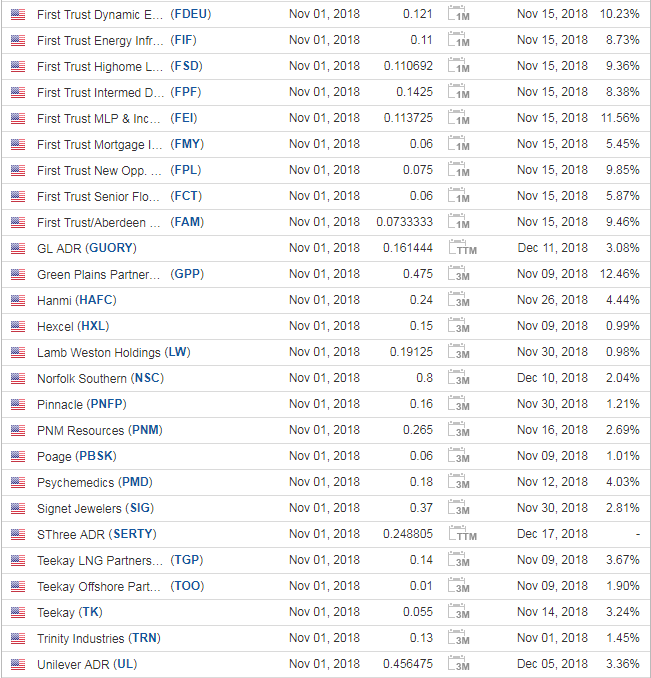Click the TTM calendar icon for GUORY
The image size is (651, 678).
[x=463, y=248]
